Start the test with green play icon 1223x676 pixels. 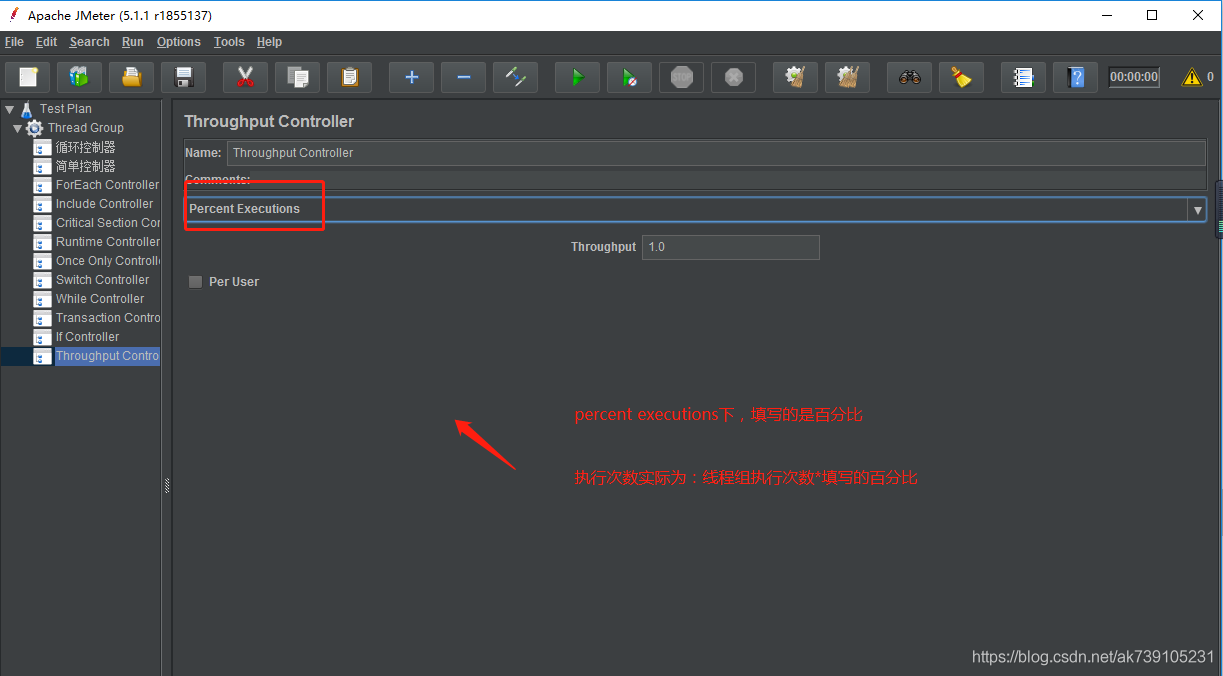point(577,77)
